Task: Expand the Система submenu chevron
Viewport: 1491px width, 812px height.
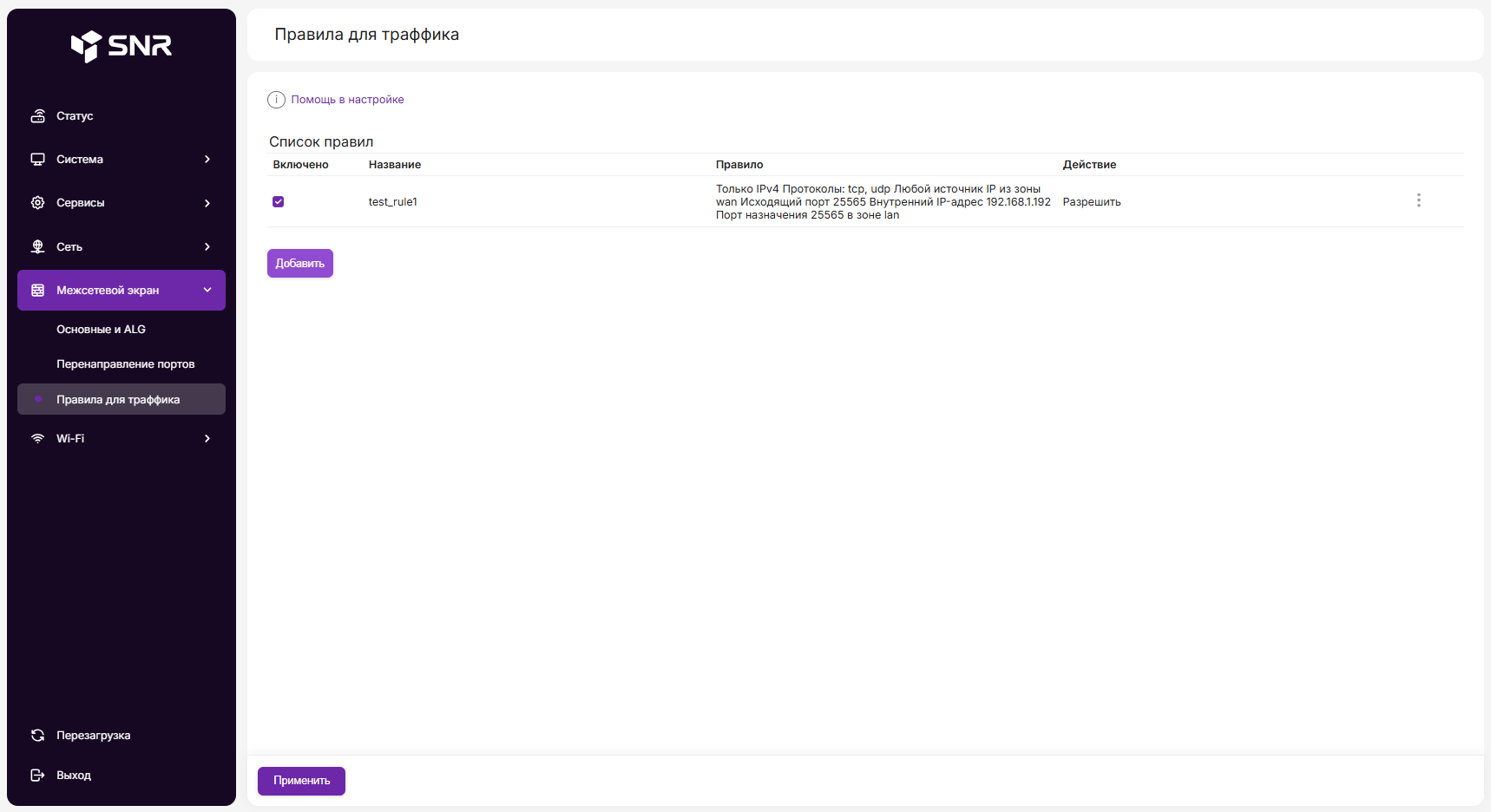Action: tap(207, 160)
